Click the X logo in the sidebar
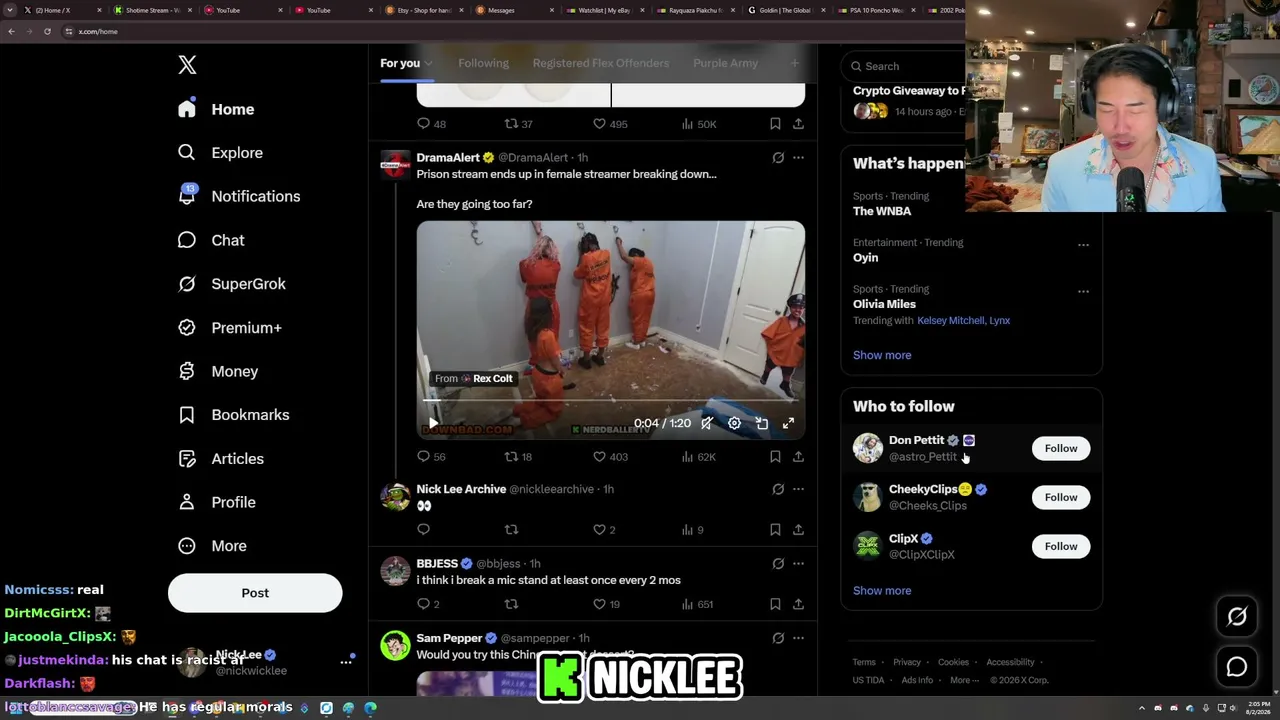Viewport: 1280px width, 720px height. (187, 65)
